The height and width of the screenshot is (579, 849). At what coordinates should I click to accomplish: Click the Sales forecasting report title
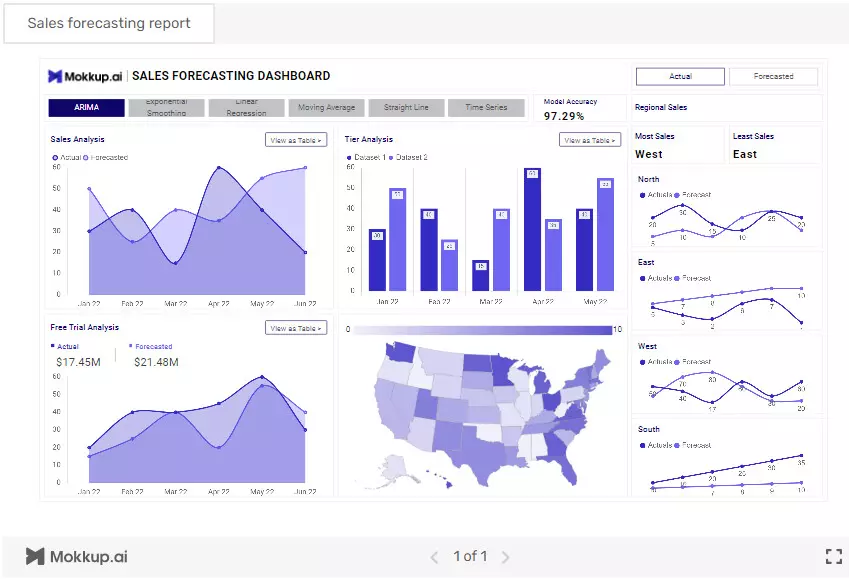tap(109, 23)
